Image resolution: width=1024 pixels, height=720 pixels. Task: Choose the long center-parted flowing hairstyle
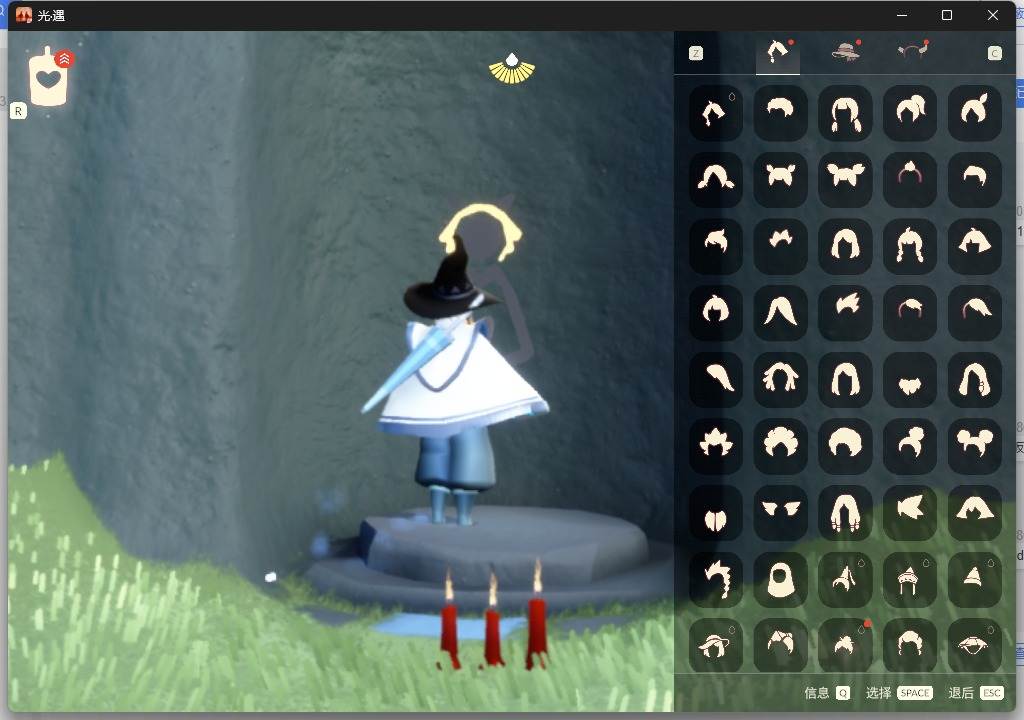point(780,313)
